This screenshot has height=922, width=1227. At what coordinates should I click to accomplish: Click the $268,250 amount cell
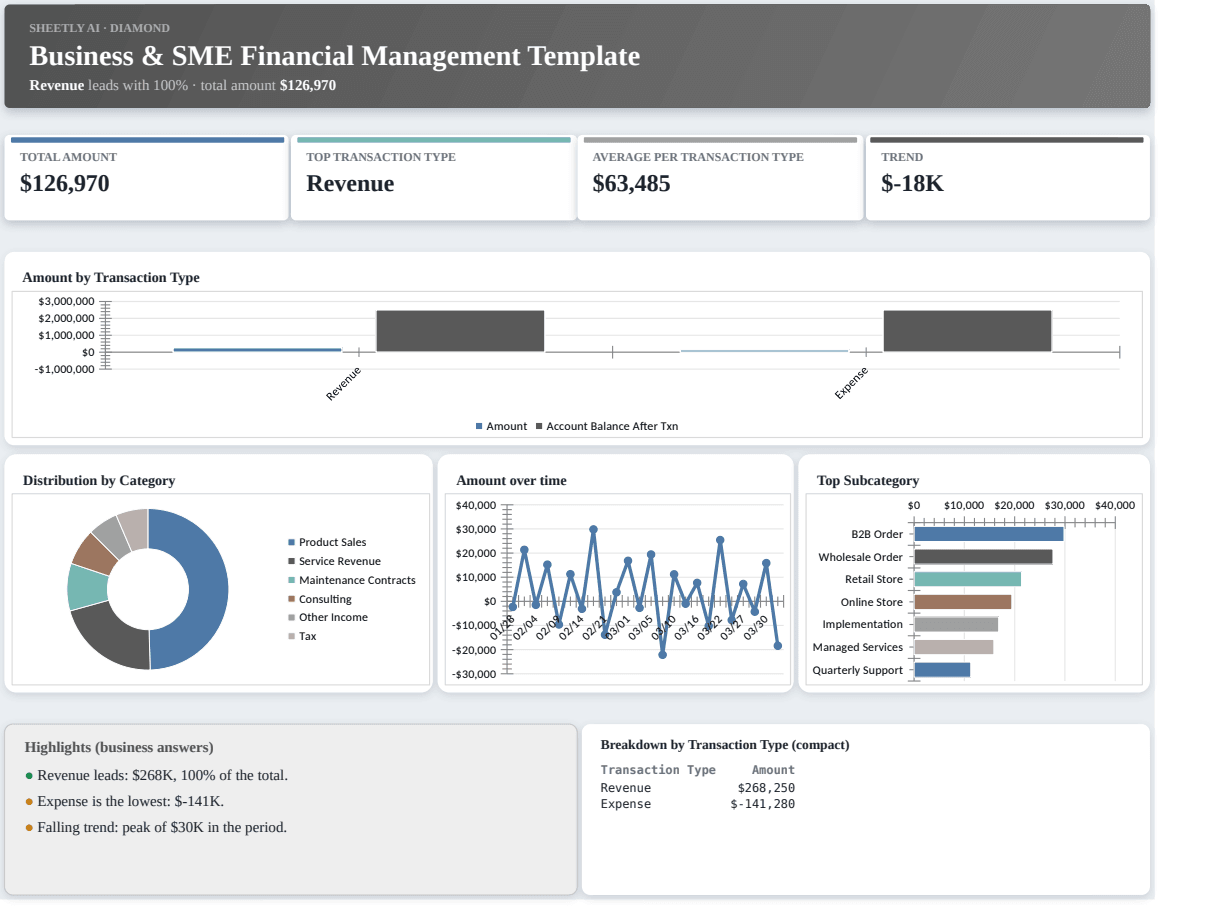click(x=766, y=788)
